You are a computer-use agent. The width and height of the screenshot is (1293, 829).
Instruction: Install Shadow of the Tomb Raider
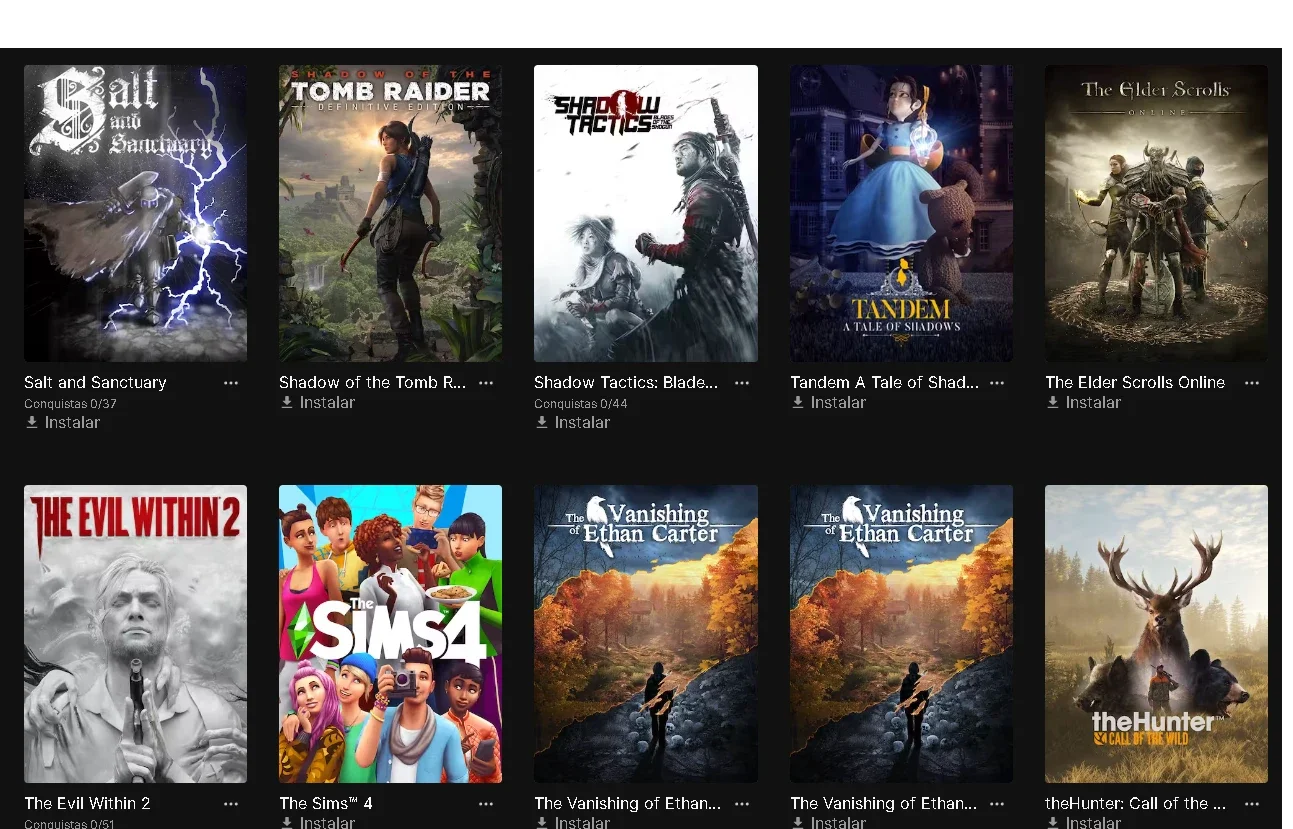pyautogui.click(x=317, y=403)
